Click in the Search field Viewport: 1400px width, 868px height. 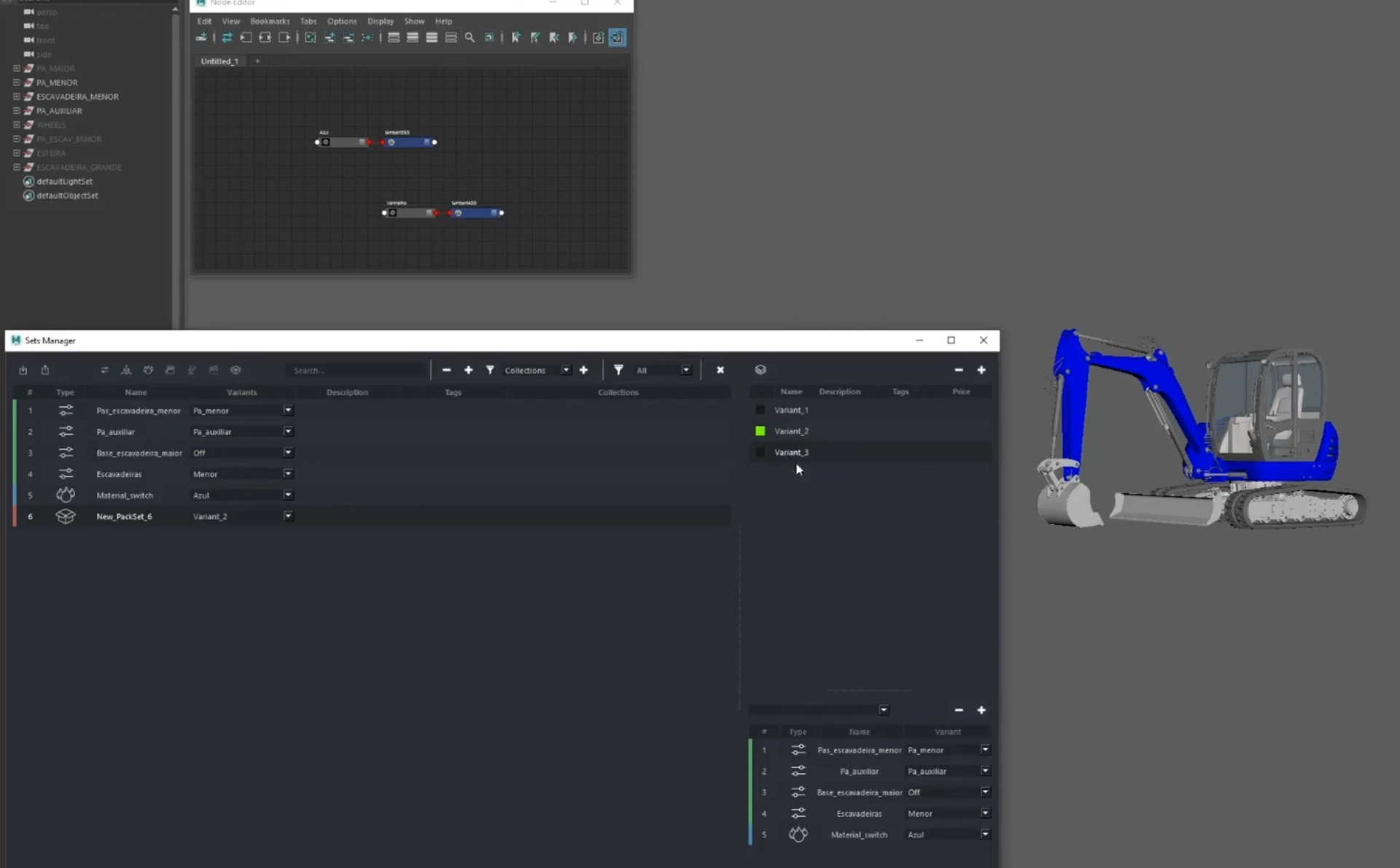coord(355,371)
